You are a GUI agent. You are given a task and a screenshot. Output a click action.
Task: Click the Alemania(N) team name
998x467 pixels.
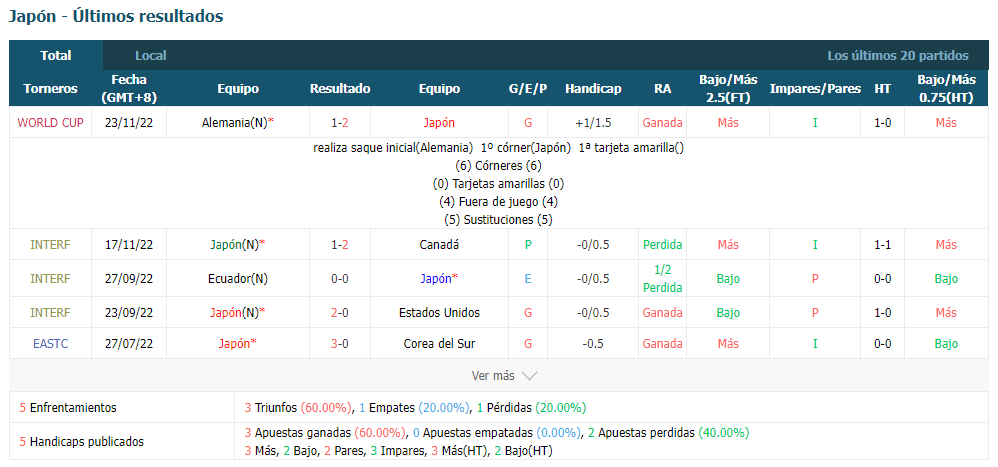click(234, 123)
